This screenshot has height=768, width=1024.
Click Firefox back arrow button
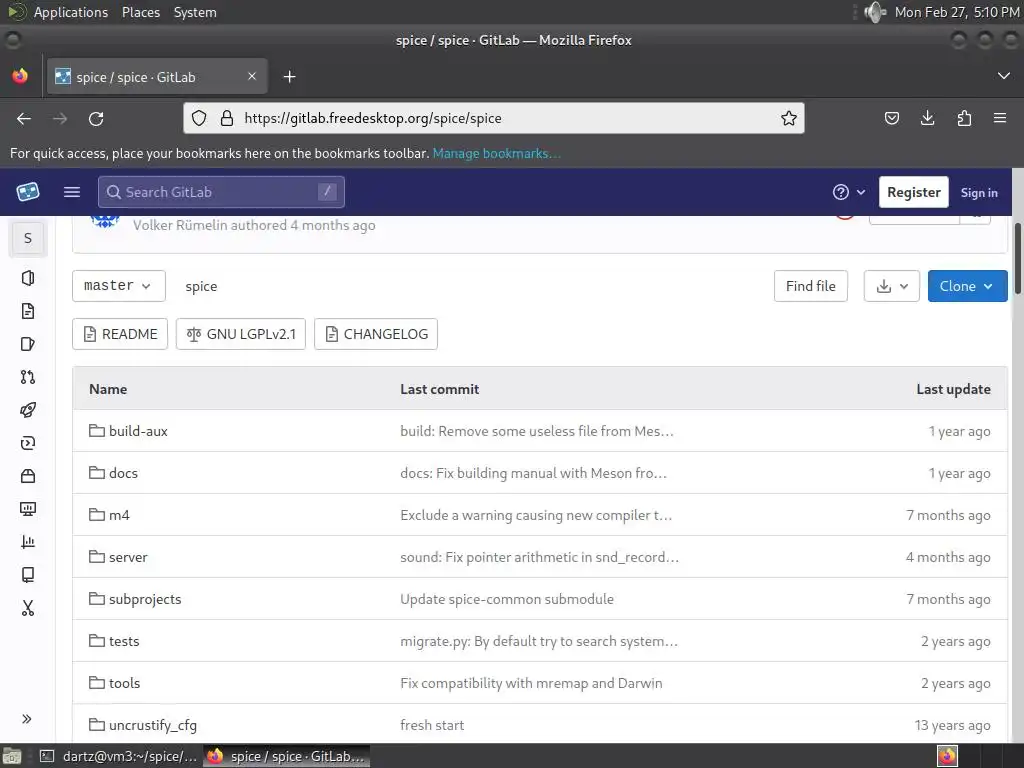(24, 118)
